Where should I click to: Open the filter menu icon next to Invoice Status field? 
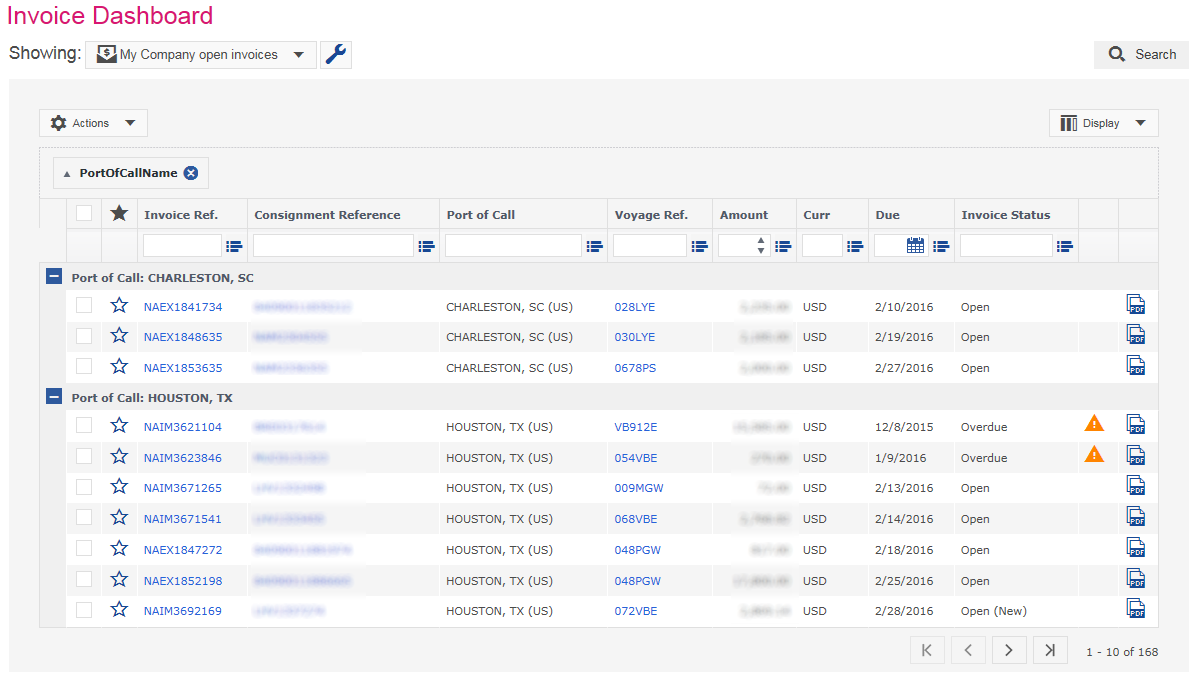[x=1063, y=245]
